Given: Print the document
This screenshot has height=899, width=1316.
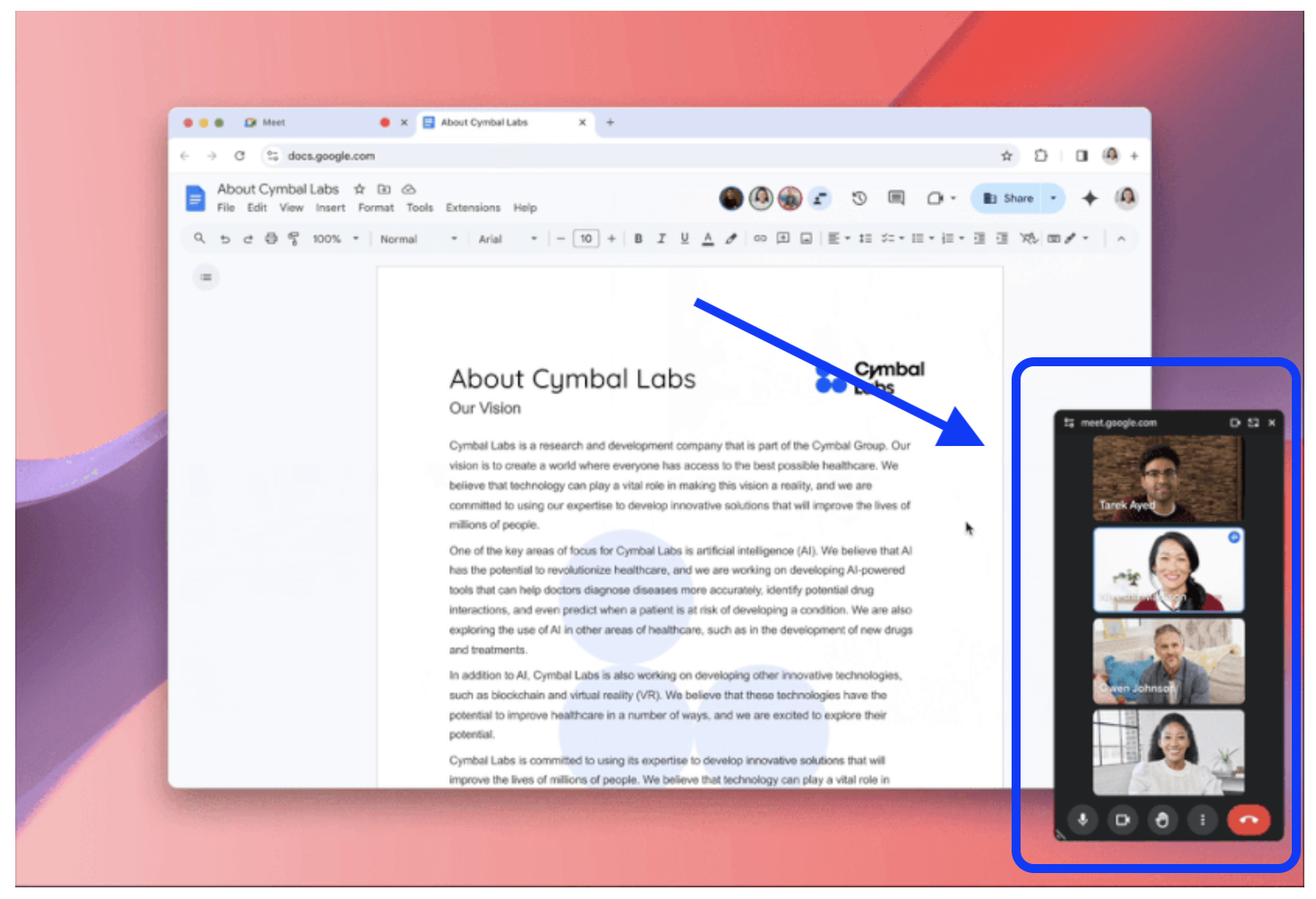Looking at the screenshot, I should point(271,238).
